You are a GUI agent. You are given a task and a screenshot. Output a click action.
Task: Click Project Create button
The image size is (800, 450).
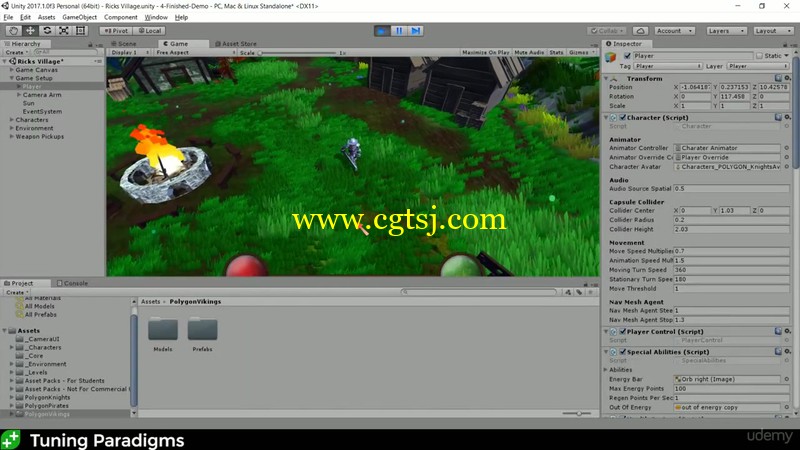[17, 292]
